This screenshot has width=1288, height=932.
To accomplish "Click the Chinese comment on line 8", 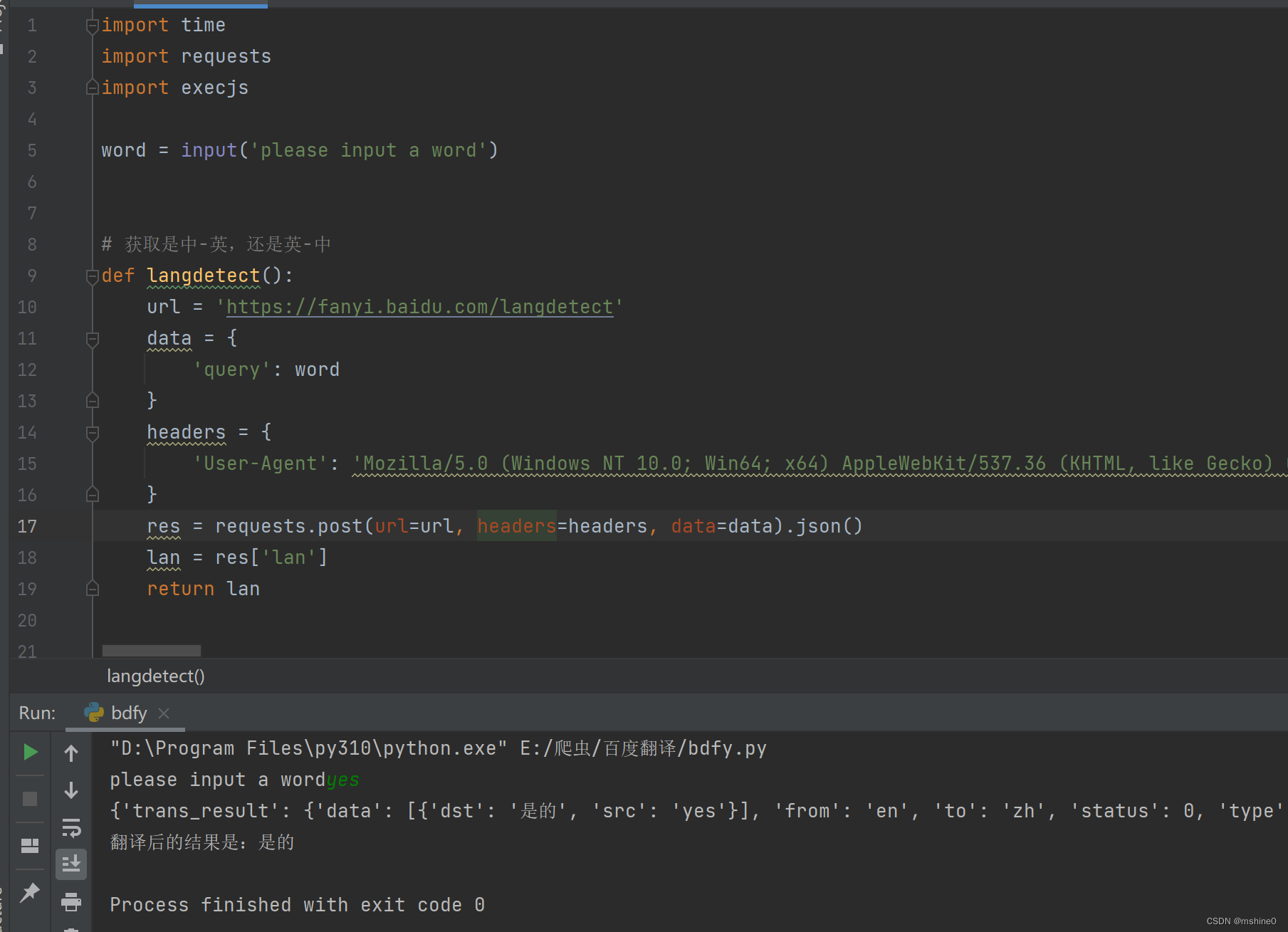I will [216, 244].
